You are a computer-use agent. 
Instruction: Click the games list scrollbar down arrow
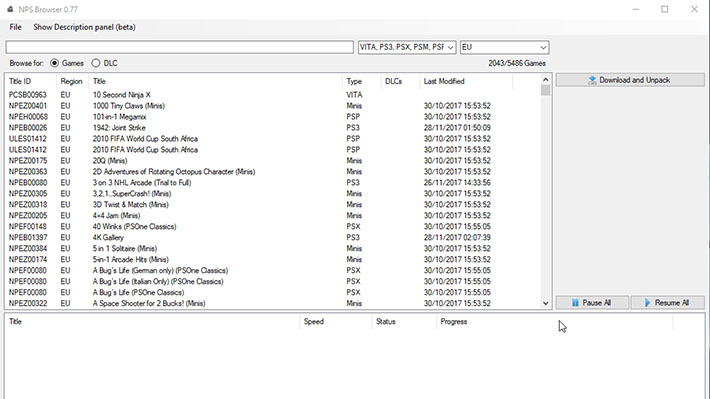546,303
